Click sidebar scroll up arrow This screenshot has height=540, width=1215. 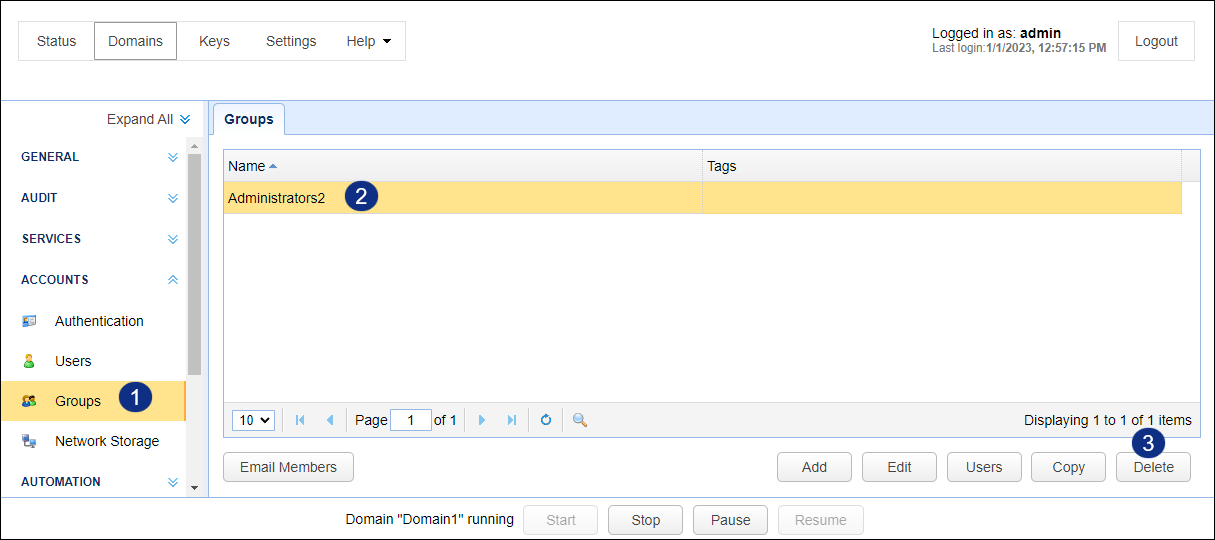194,146
